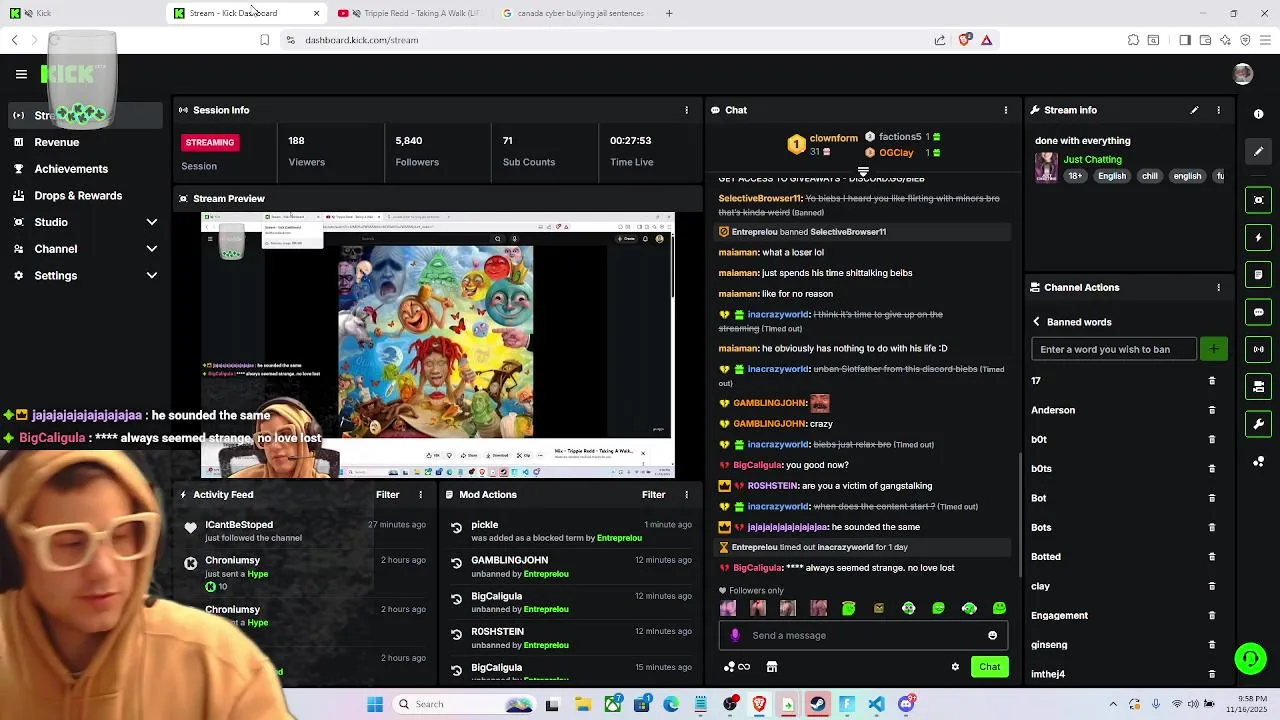This screenshot has height=720, width=1280.
Task: Delete banned word clay
Action: [1212, 586]
